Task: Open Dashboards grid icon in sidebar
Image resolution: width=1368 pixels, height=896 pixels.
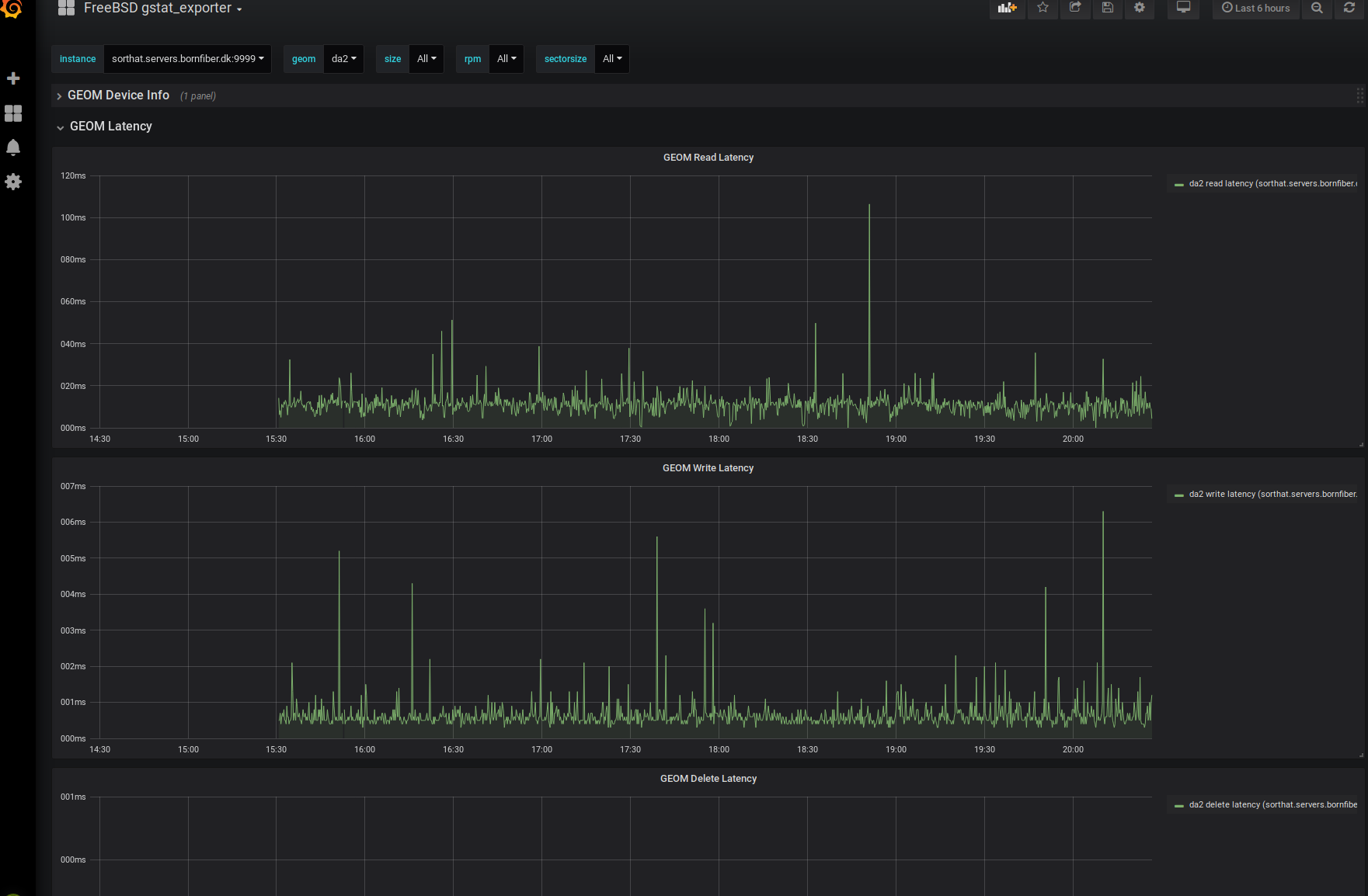Action: click(x=13, y=113)
